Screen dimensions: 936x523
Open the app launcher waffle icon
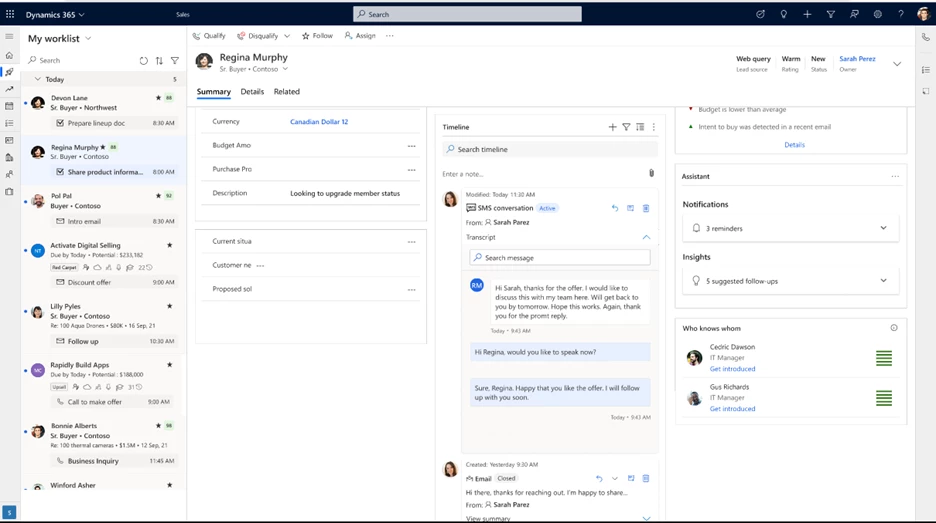(x=10, y=14)
